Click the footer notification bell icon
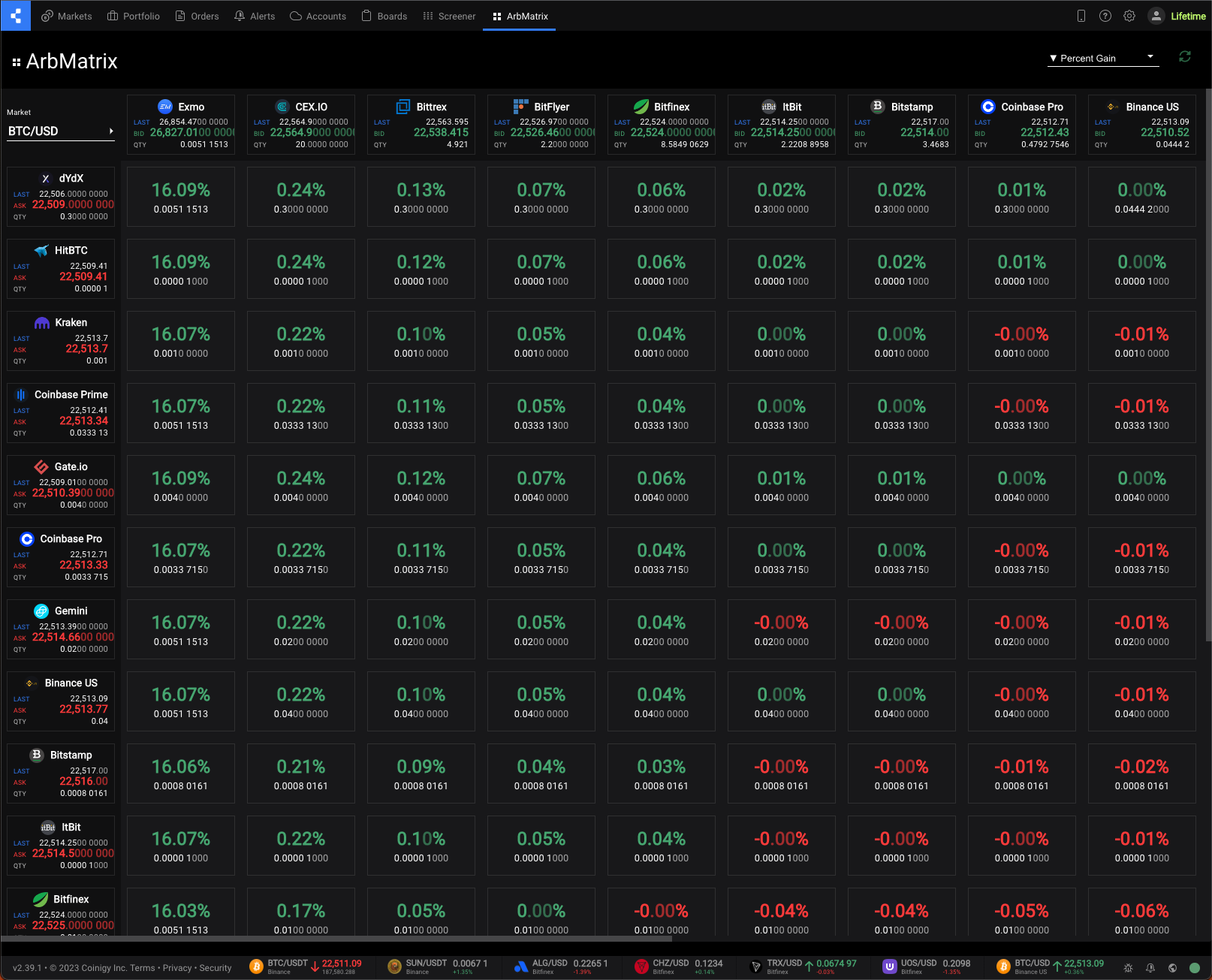 point(1150,968)
